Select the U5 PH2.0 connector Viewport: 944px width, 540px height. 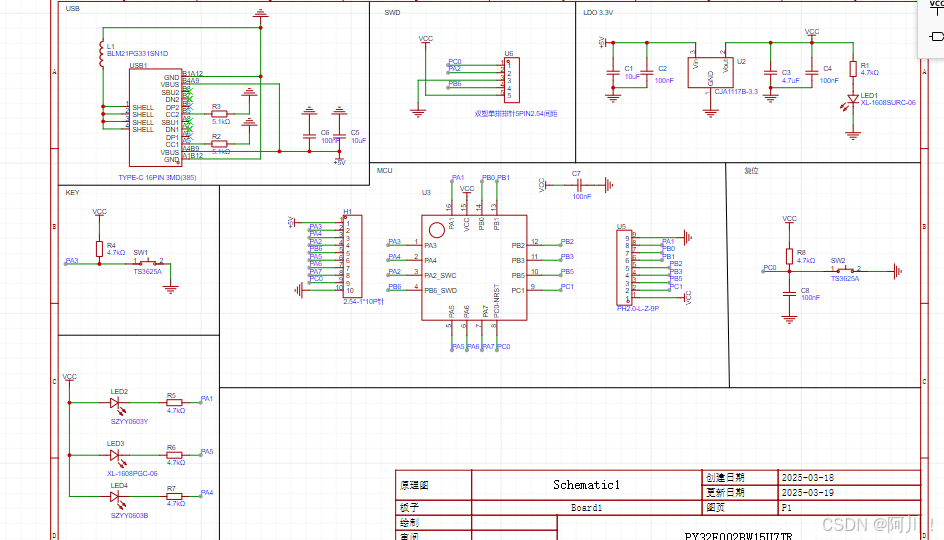pos(624,267)
